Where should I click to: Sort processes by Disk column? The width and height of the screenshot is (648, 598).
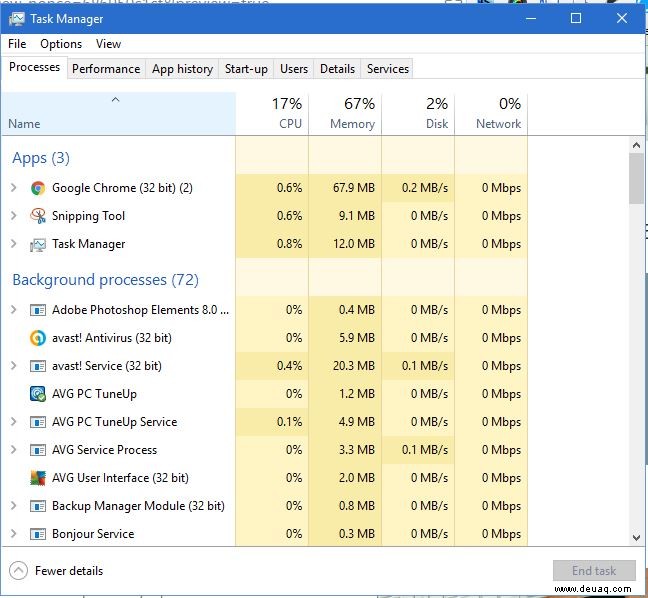coord(418,113)
